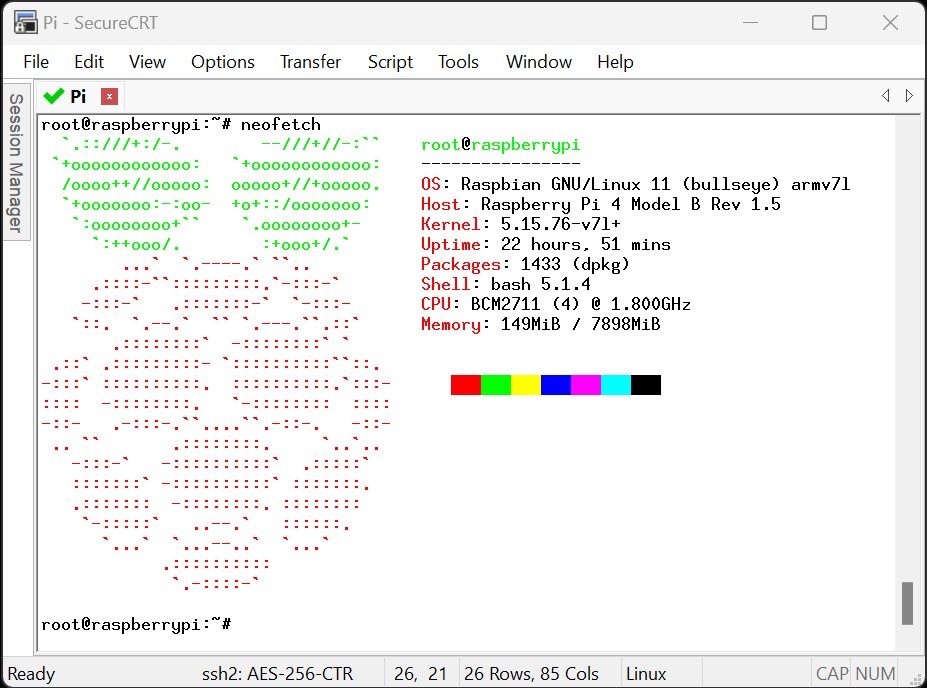Open the File menu
The image size is (927, 688).
(36, 61)
